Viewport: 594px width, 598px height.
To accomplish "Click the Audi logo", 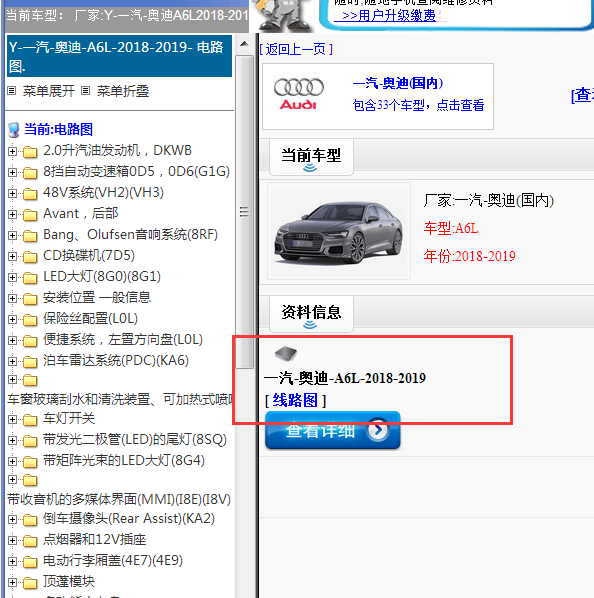I will pos(299,94).
